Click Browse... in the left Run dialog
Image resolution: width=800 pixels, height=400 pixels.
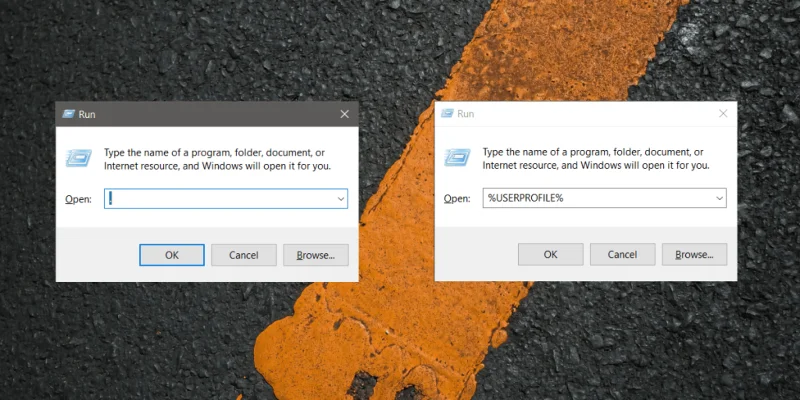tap(316, 255)
